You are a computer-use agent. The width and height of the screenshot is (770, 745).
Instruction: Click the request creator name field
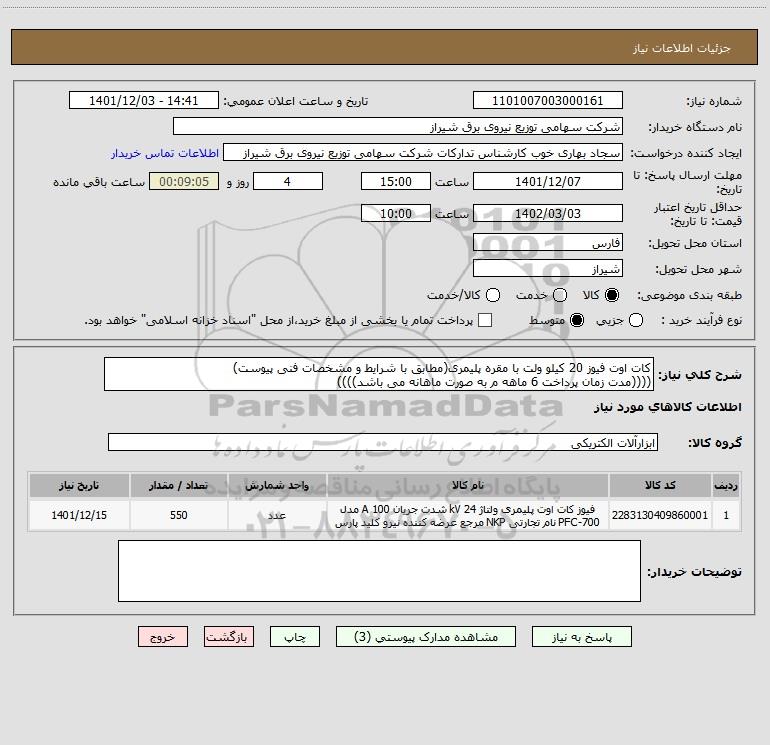click(x=423, y=152)
